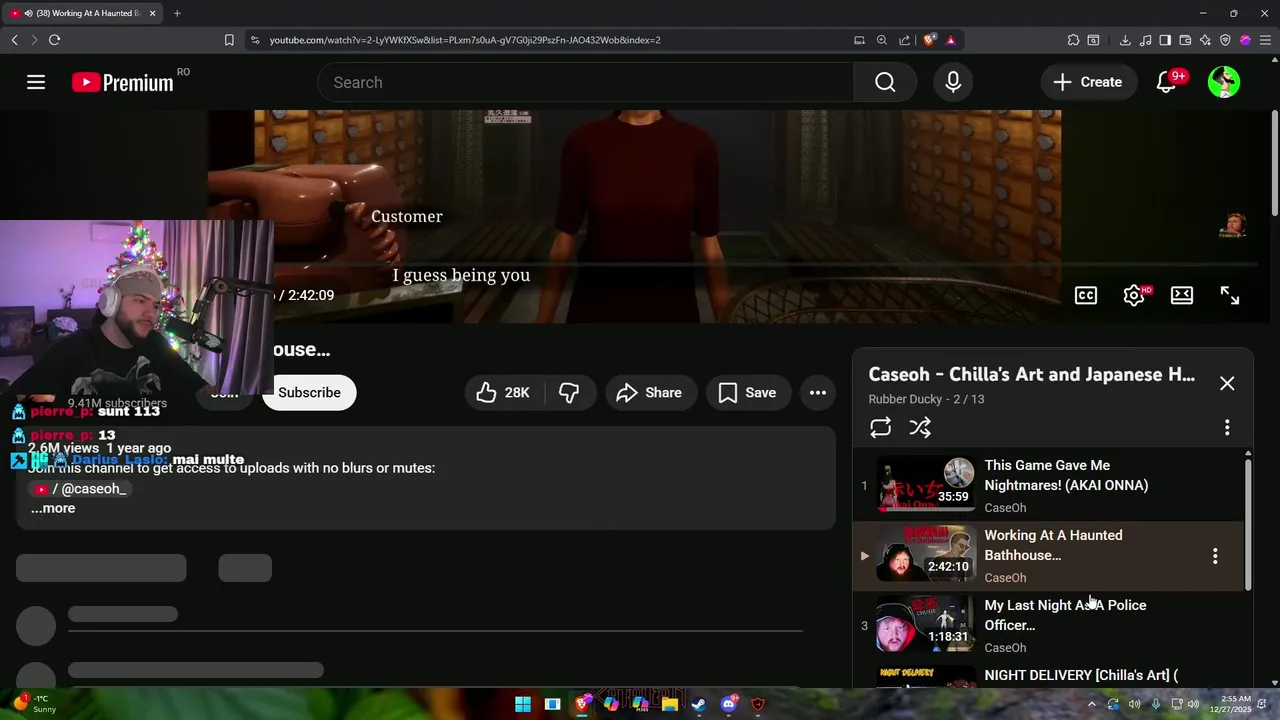The height and width of the screenshot is (720, 1280).
Task: Subscribe to the CaseOh channel
Action: tap(309, 393)
